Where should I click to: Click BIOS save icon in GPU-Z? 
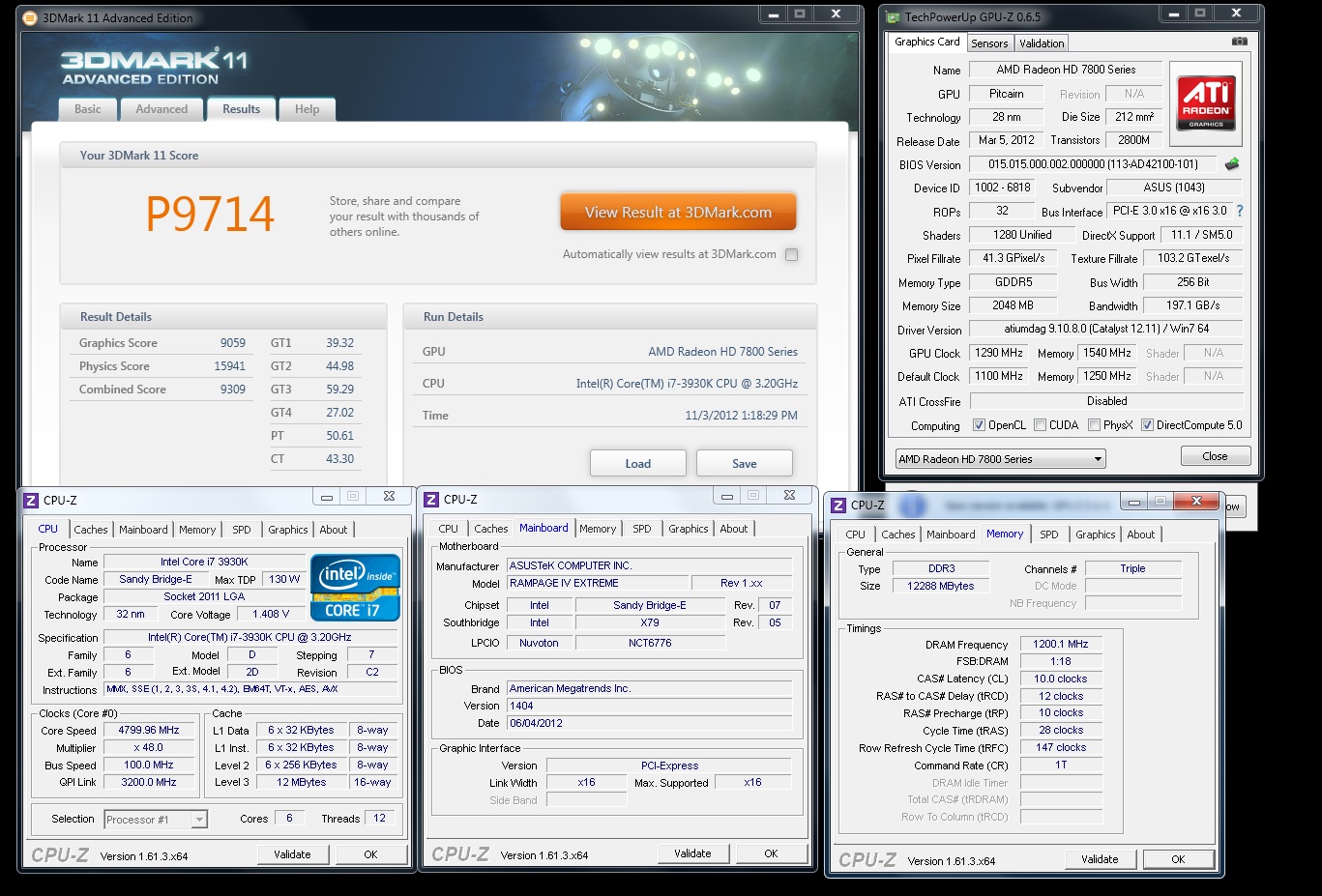[x=1232, y=164]
